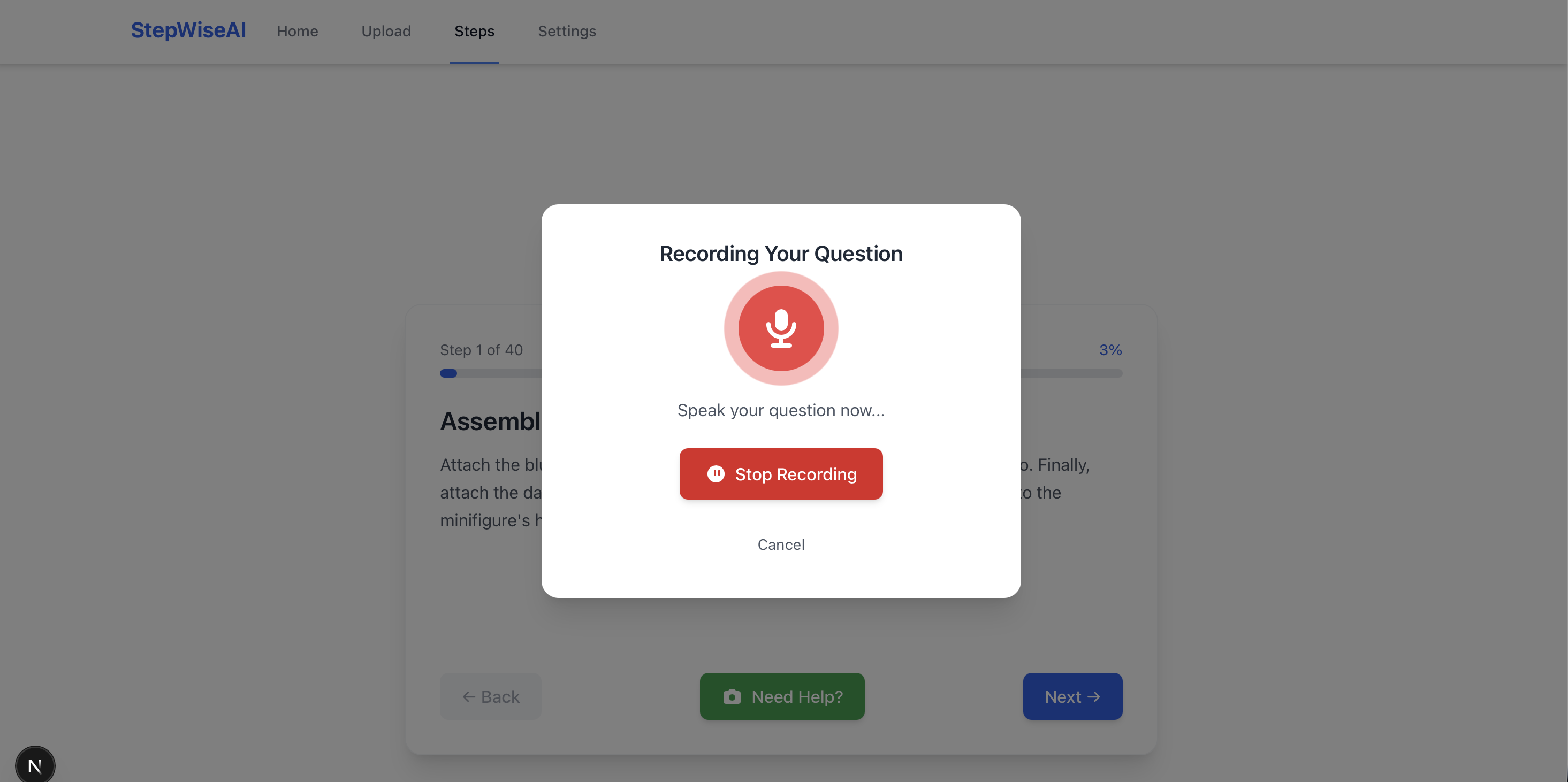Click the 3% progress label

[x=1110, y=350]
